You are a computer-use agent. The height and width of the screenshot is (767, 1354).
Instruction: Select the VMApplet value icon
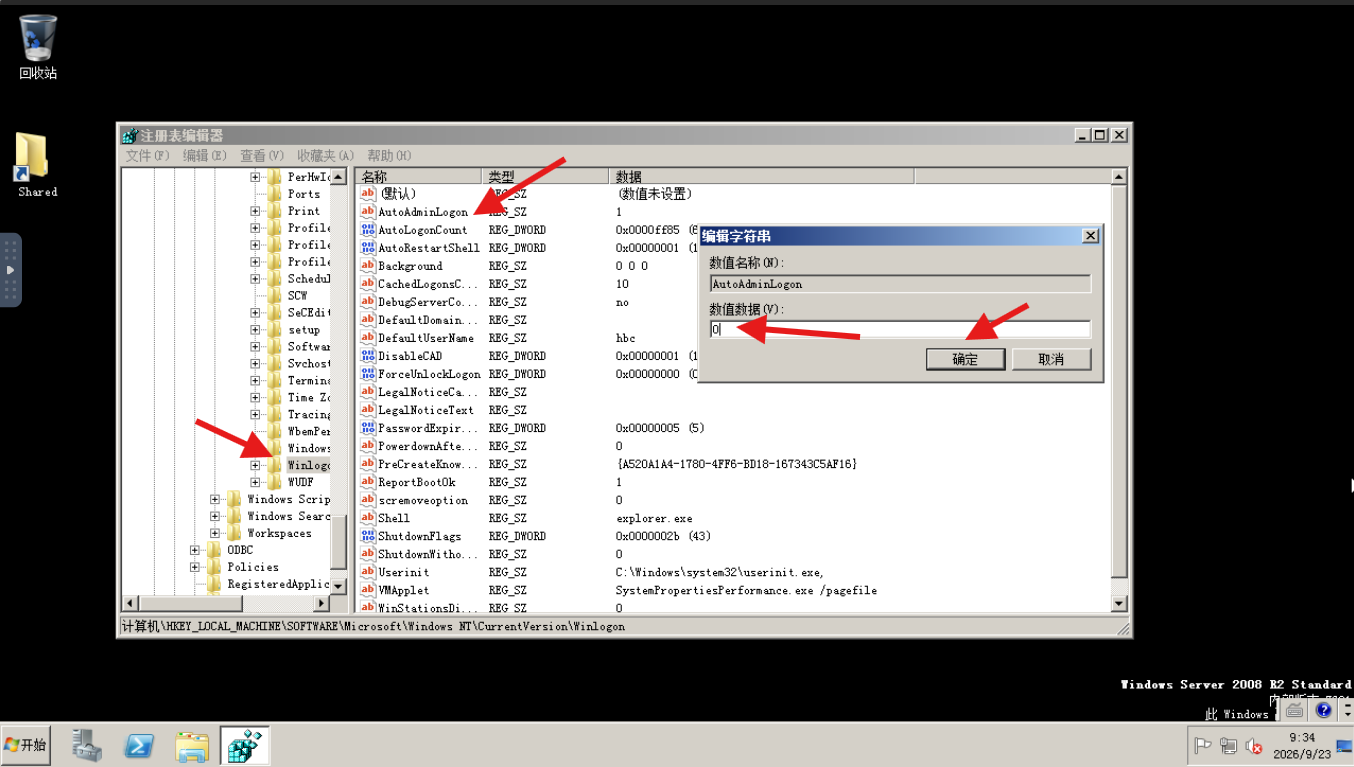coord(368,590)
